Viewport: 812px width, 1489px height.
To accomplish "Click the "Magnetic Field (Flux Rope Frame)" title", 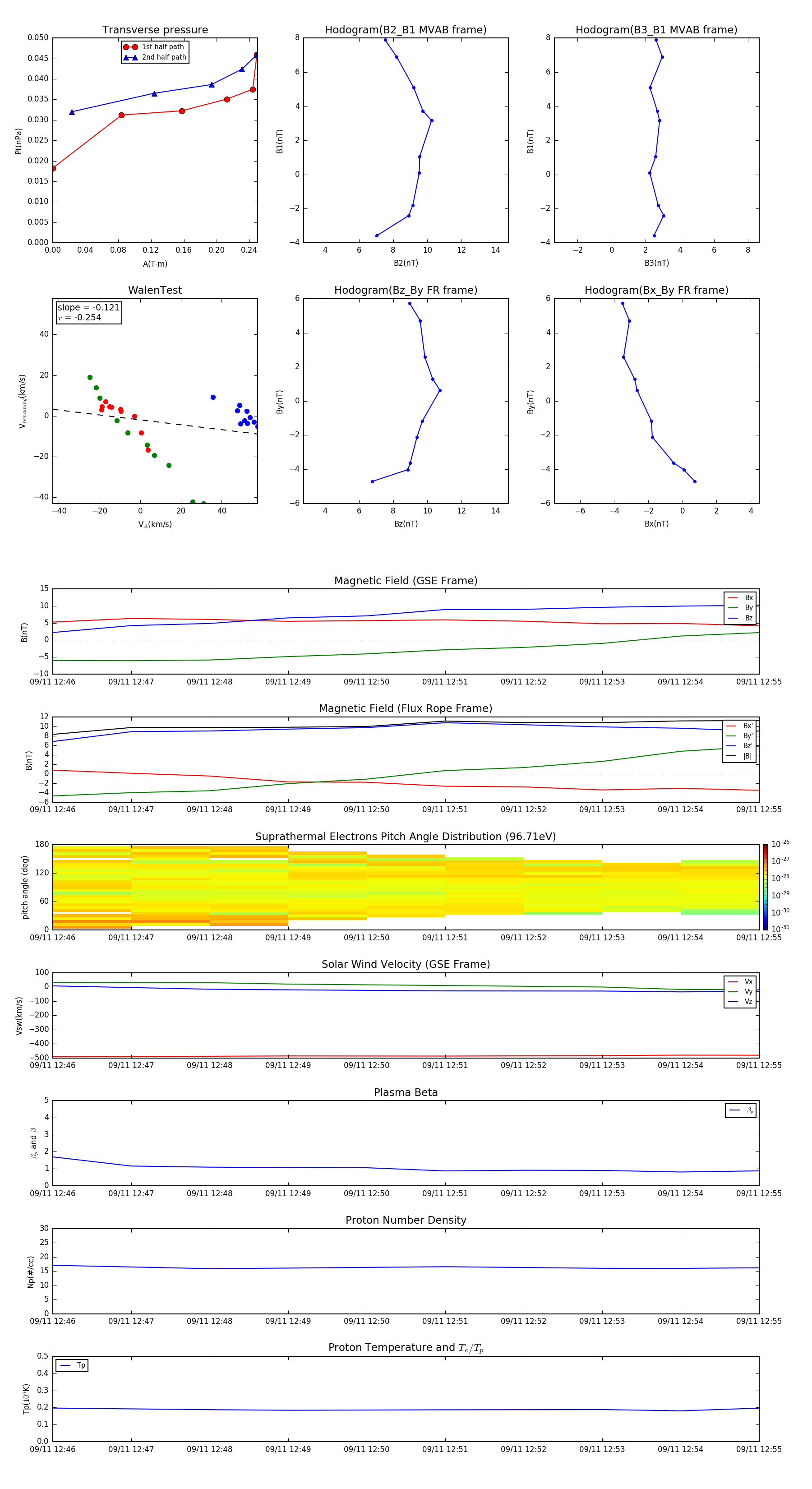I will point(406,709).
